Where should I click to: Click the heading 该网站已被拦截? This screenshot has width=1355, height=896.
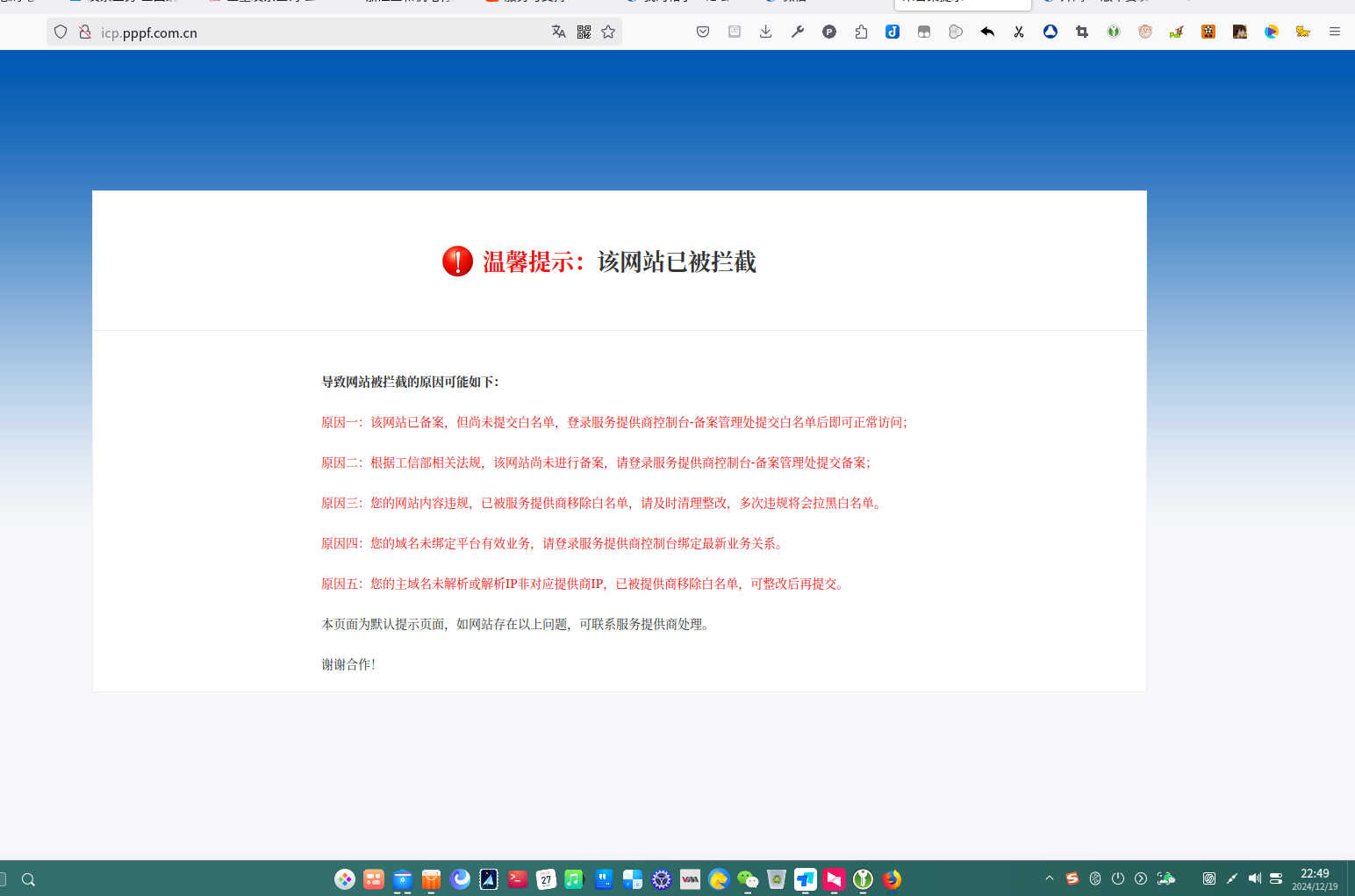(677, 262)
